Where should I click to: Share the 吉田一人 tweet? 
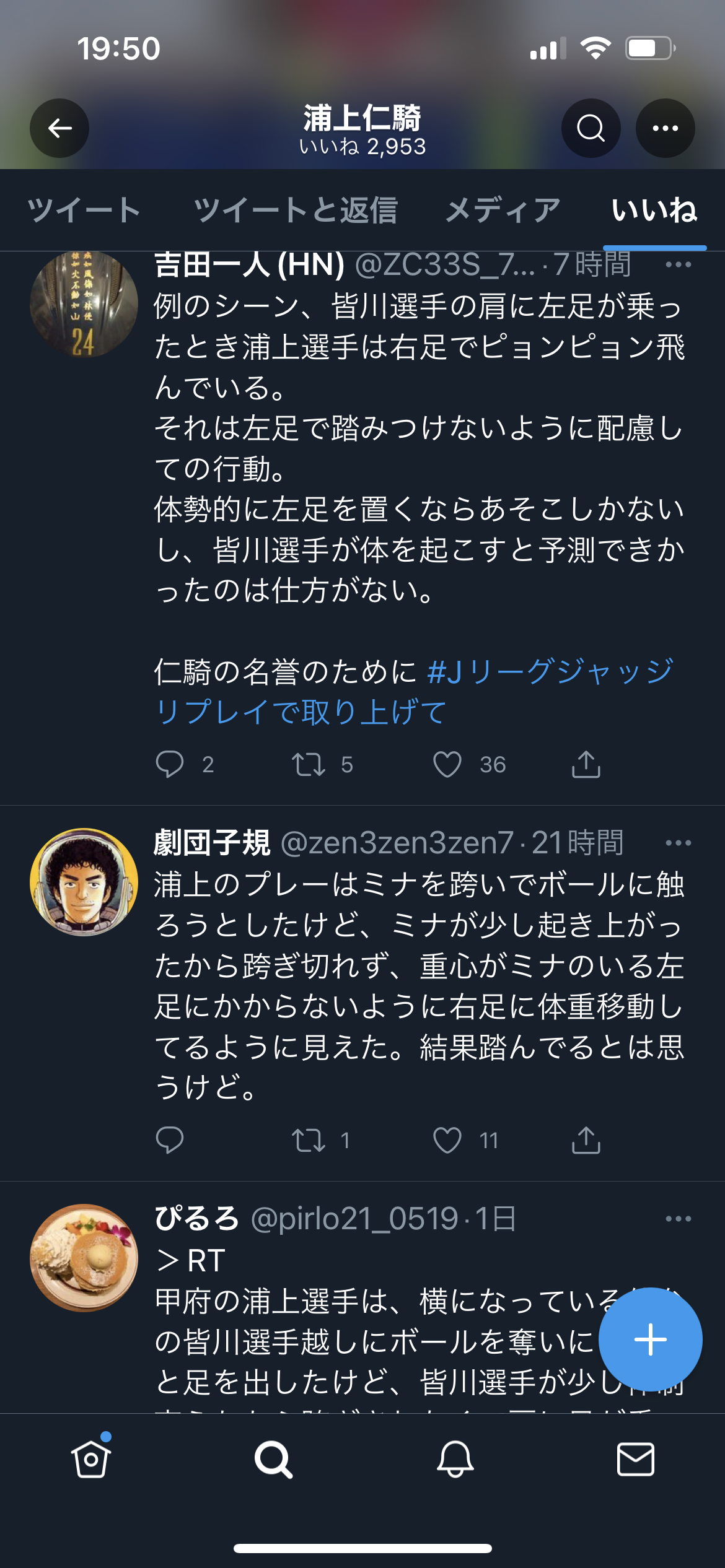tap(586, 764)
